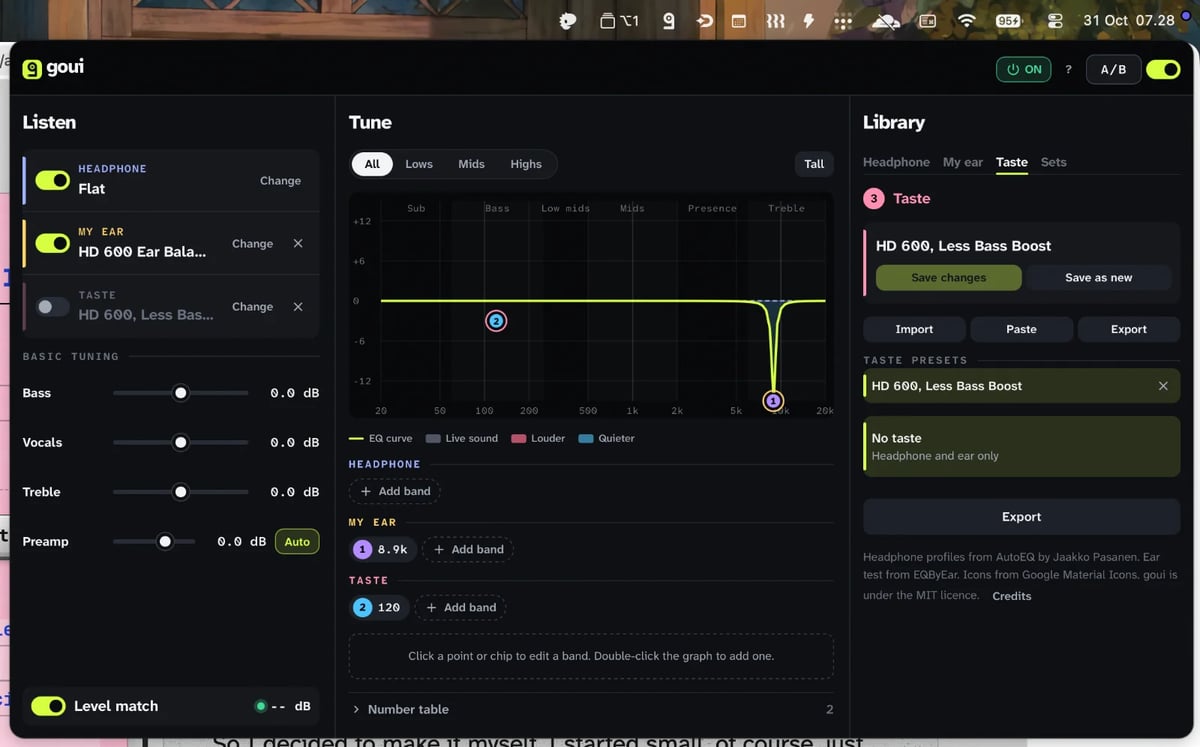Click Save as new
The image size is (1200, 747).
[x=1099, y=278]
